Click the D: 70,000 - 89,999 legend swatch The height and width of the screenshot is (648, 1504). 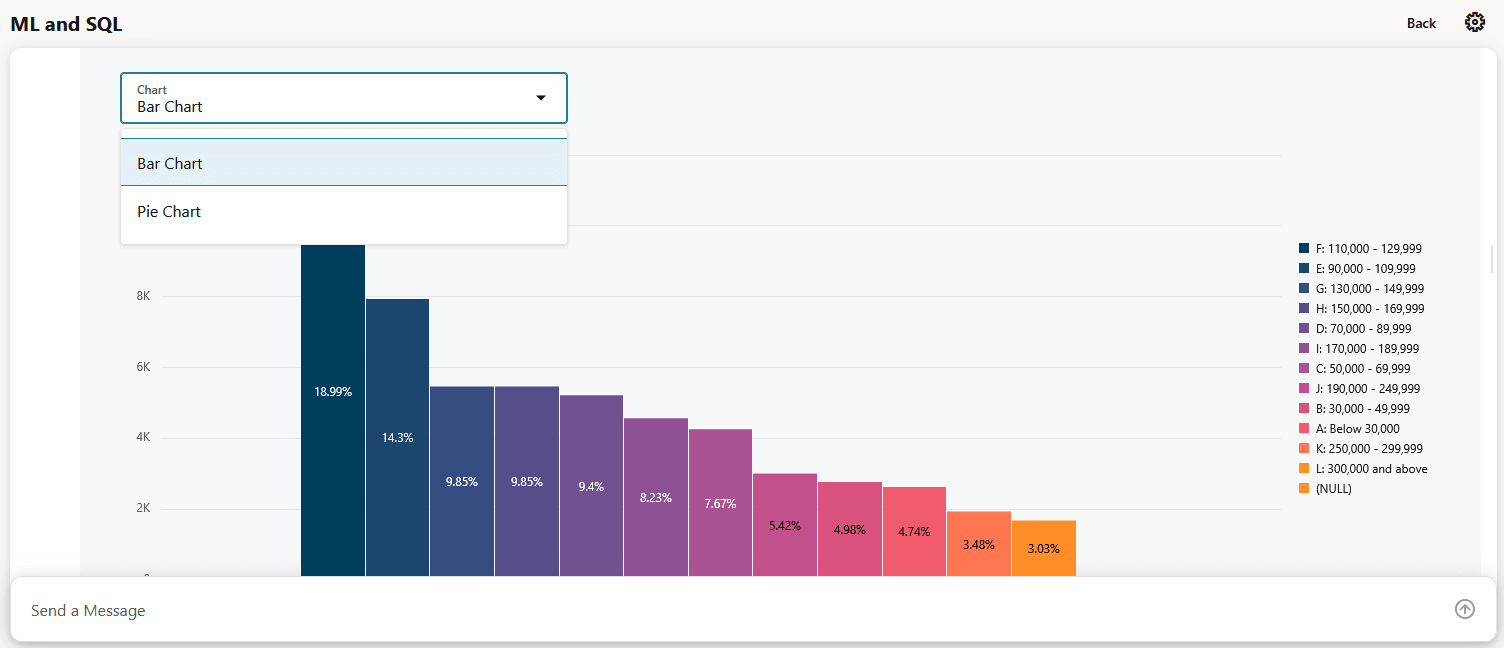1304,328
